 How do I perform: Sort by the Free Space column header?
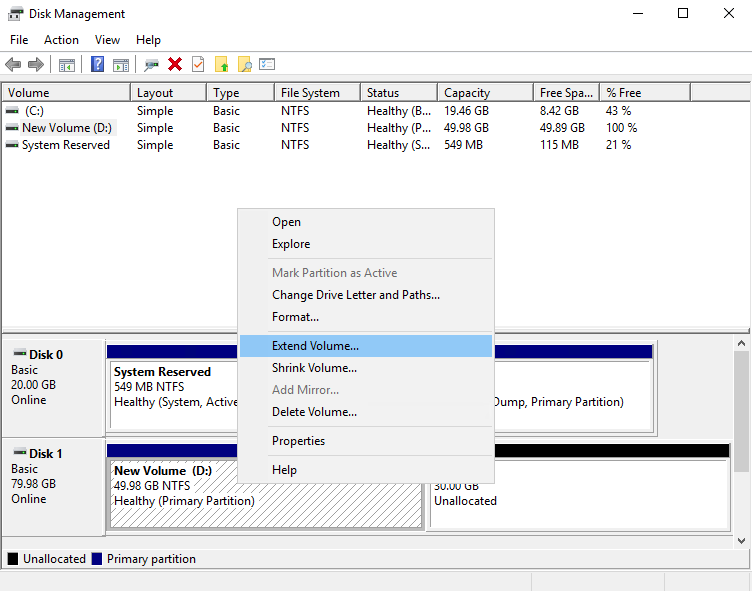(566, 93)
